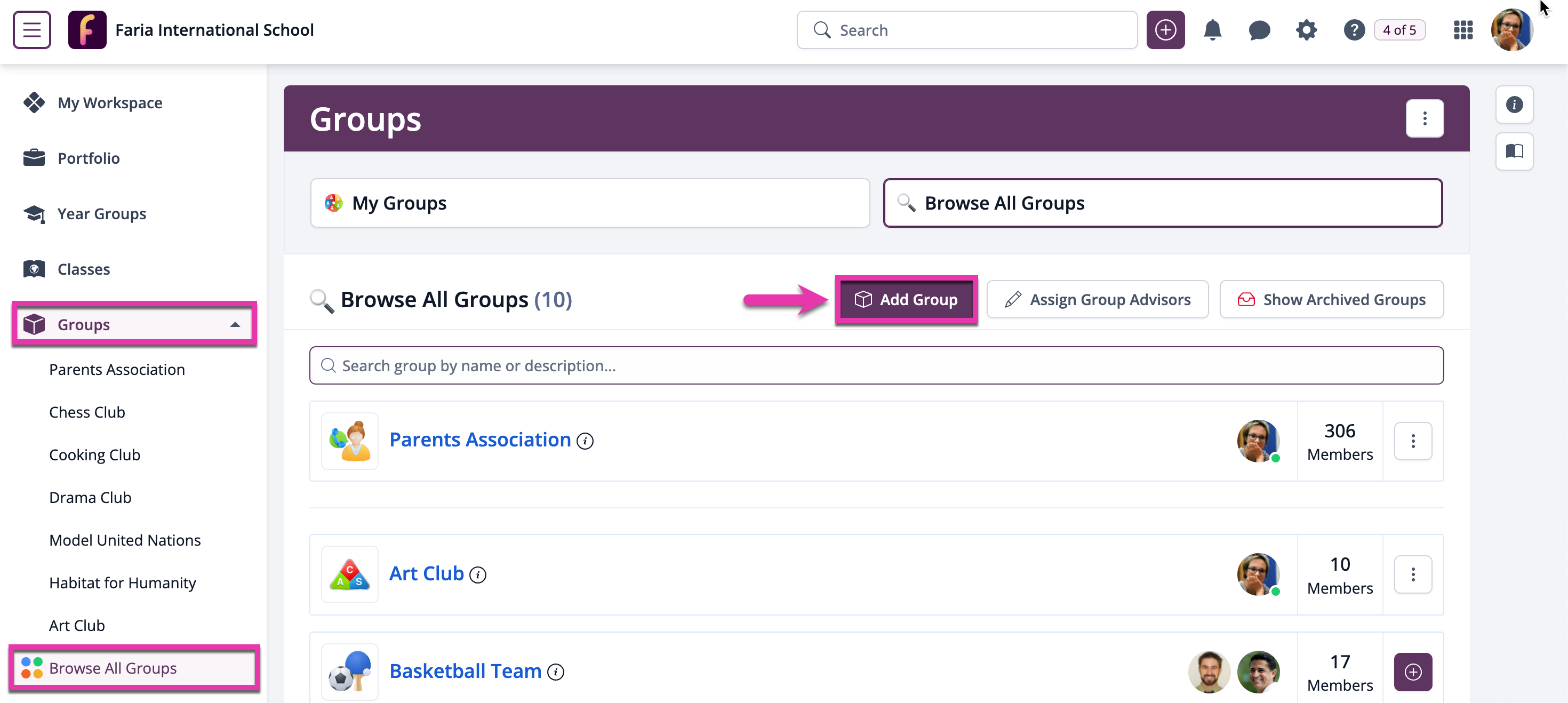Click the quick add plus button in header
The image size is (1568, 703).
[x=1165, y=30]
